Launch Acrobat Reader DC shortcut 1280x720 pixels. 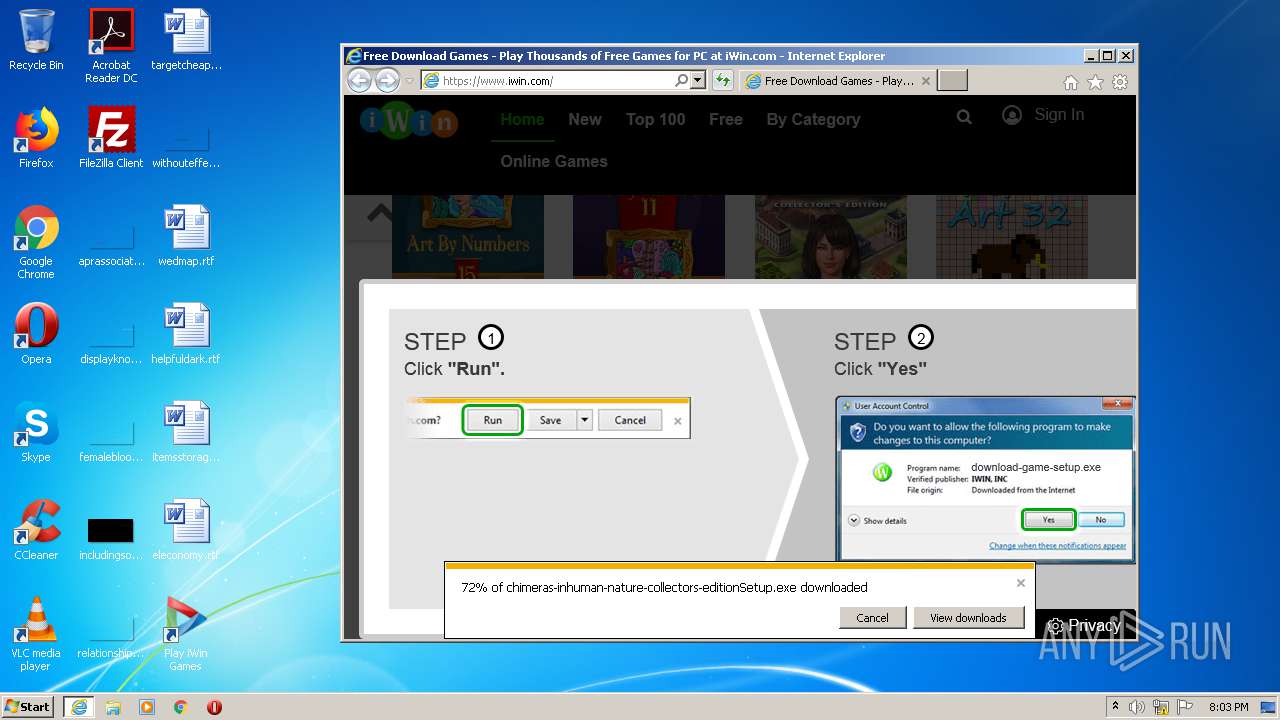click(x=111, y=45)
